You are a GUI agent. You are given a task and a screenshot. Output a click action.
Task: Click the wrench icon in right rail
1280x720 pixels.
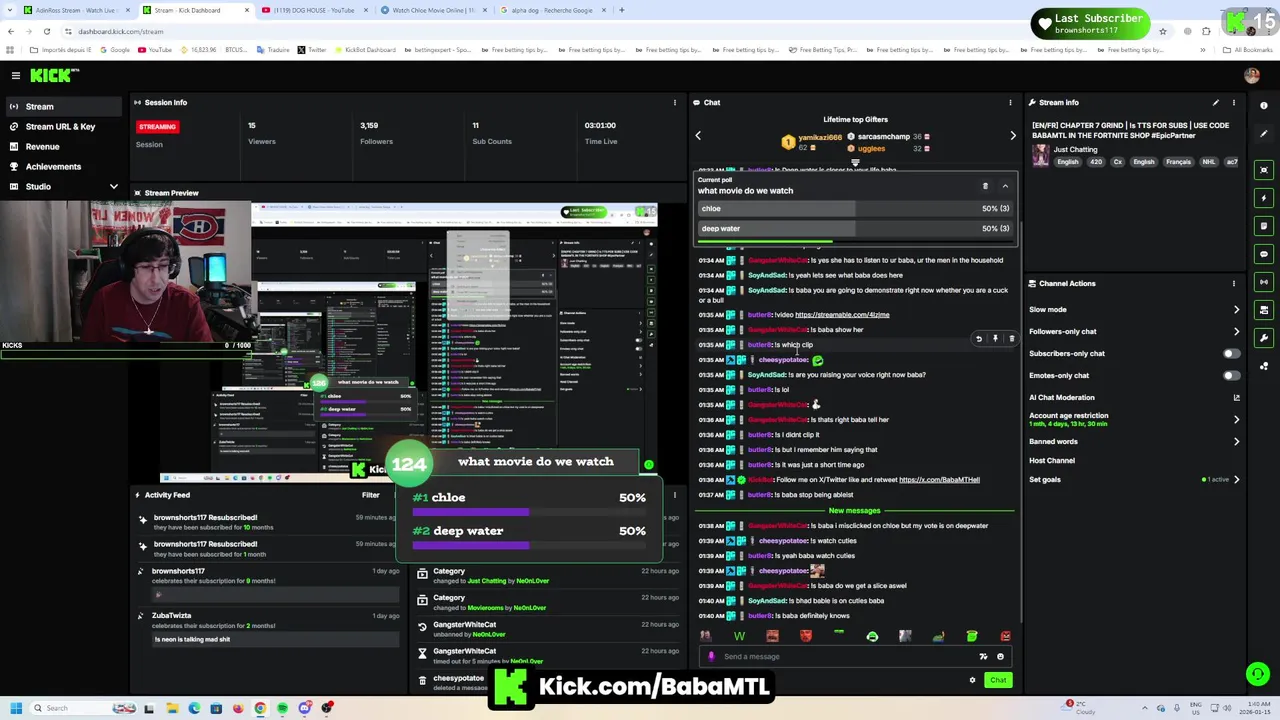click(x=1264, y=338)
